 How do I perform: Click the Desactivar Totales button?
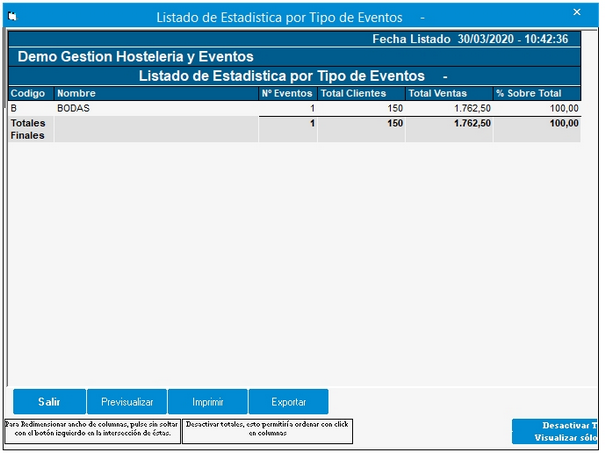point(555,431)
